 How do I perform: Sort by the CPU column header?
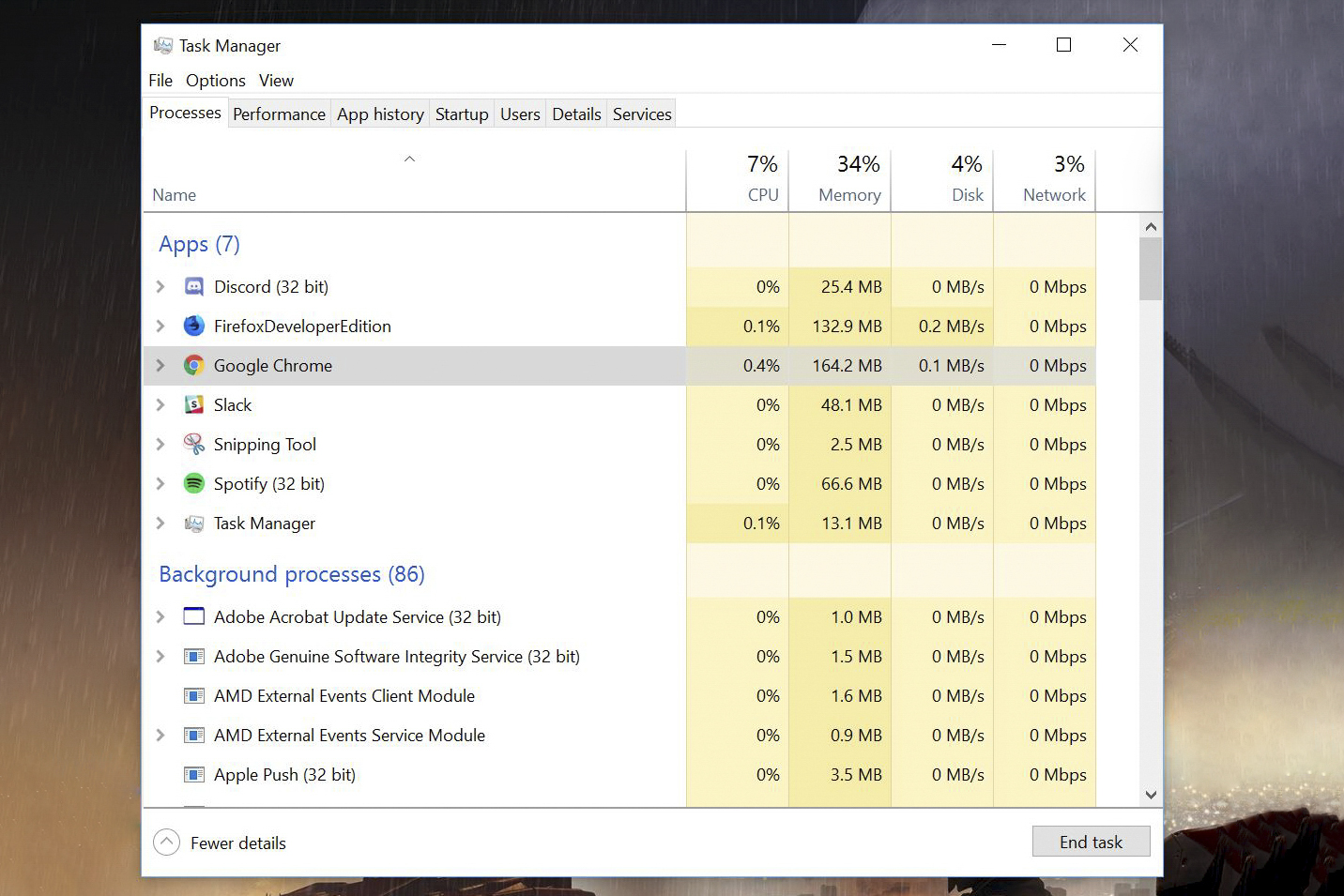[738, 180]
